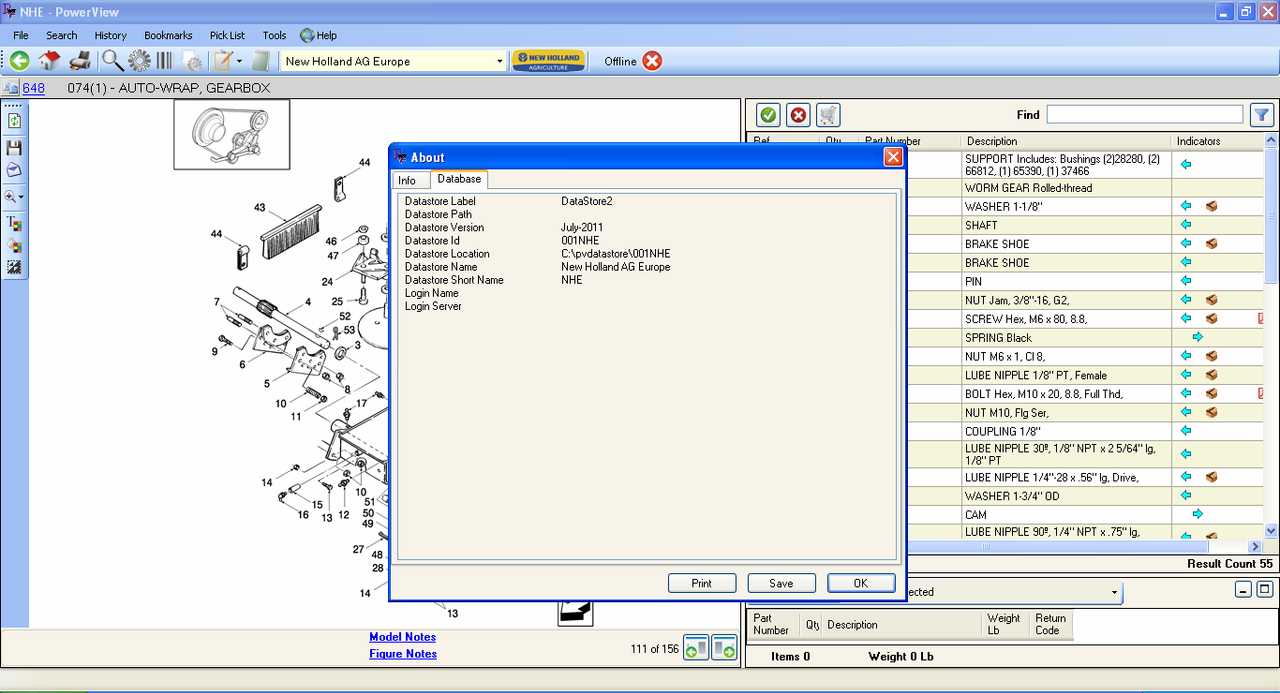Viewport: 1280px width, 693px height.
Task: Click the gear settings toolbar icon
Action: 140,61
